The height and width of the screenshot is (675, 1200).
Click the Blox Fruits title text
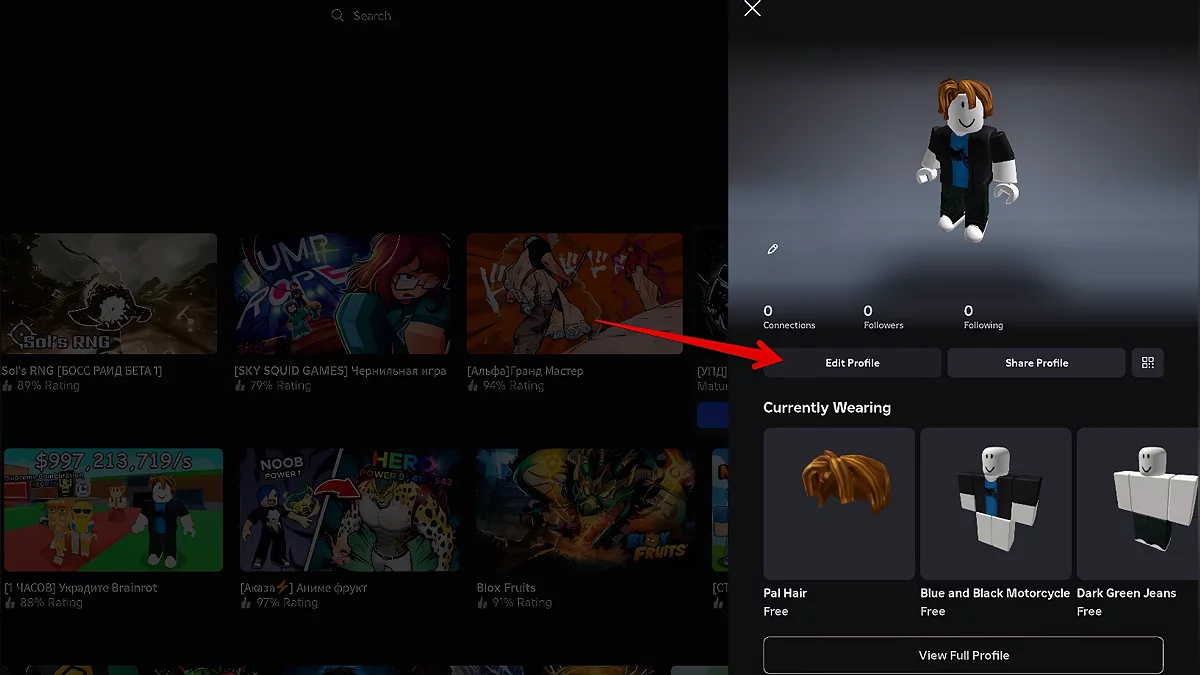click(506, 588)
